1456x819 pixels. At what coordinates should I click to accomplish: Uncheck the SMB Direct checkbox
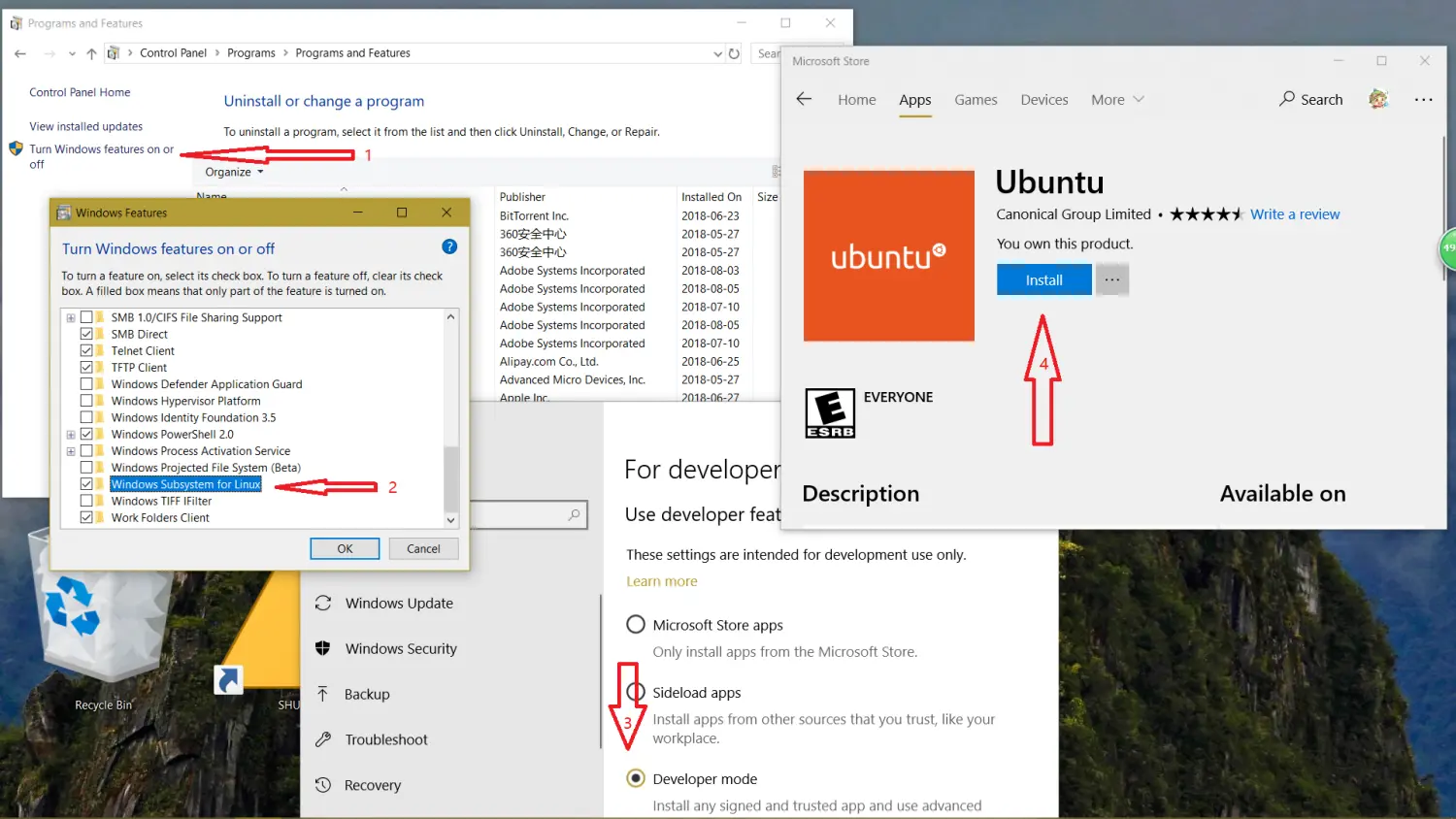coord(86,334)
